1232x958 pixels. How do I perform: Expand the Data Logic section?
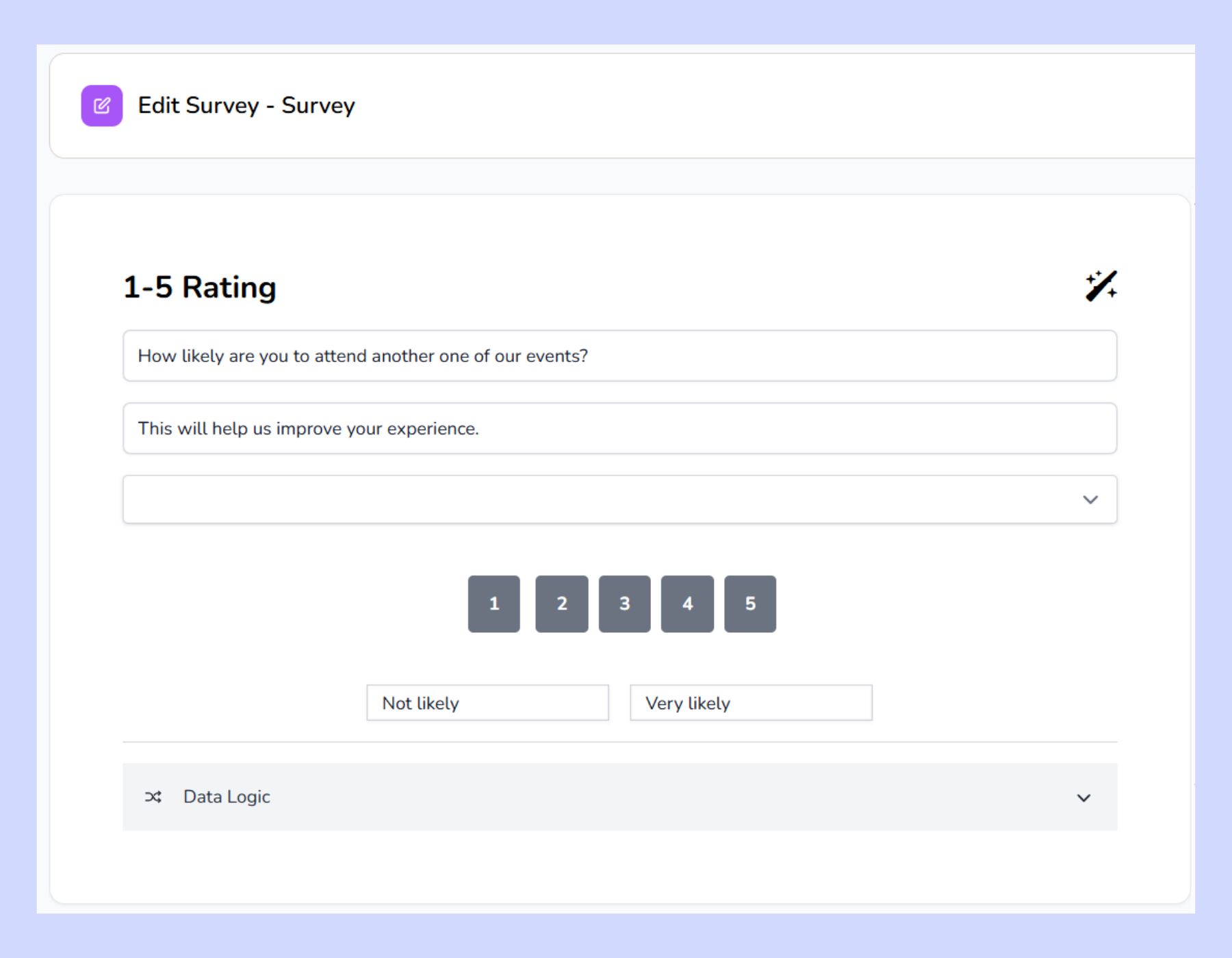(619, 797)
